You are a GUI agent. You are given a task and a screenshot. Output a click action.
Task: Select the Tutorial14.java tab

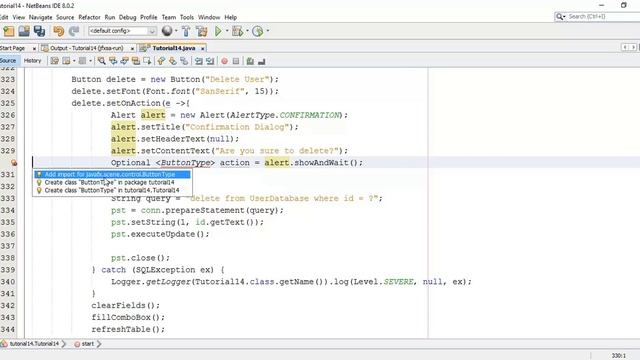(173, 48)
